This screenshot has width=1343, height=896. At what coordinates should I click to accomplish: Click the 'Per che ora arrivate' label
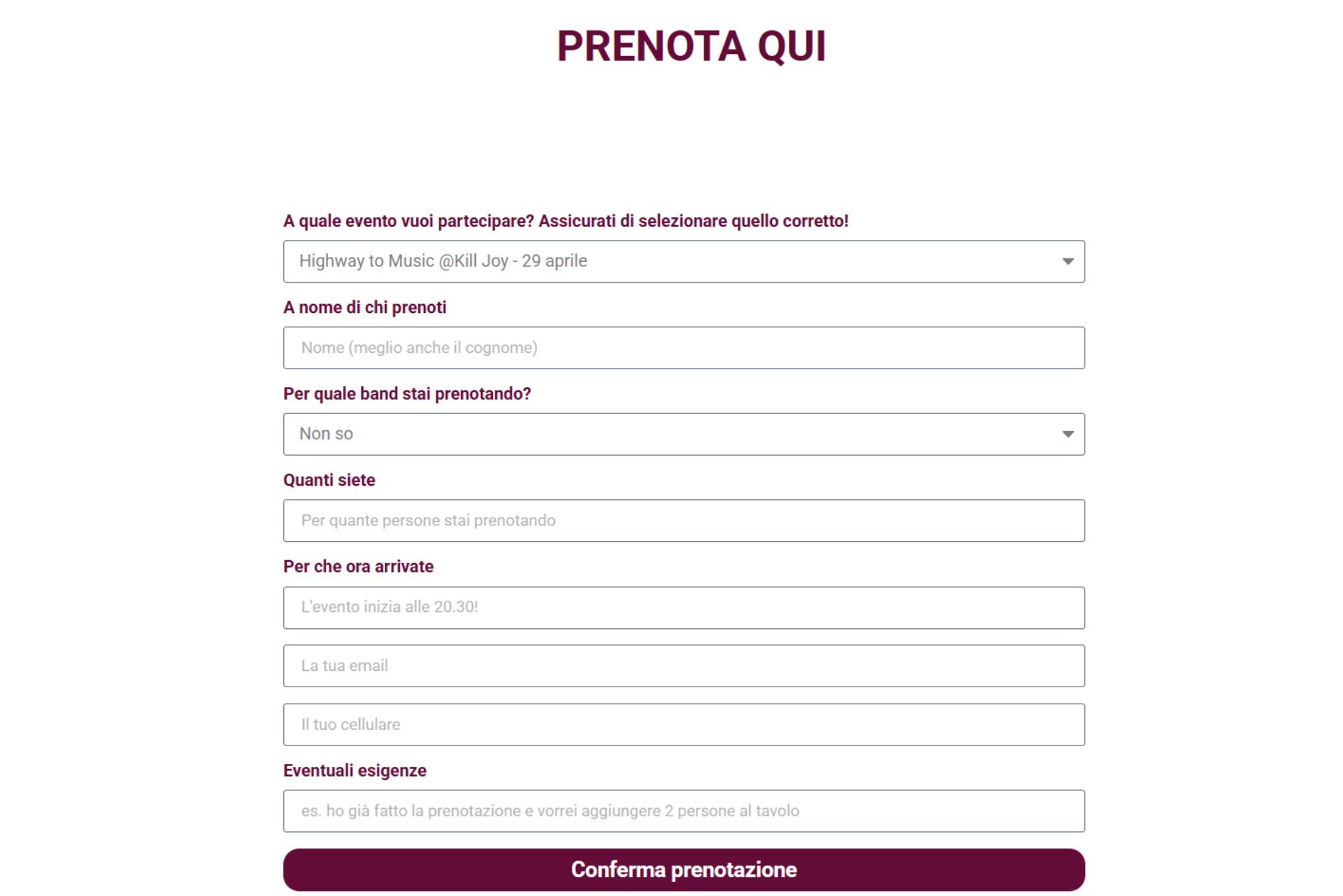coord(358,567)
